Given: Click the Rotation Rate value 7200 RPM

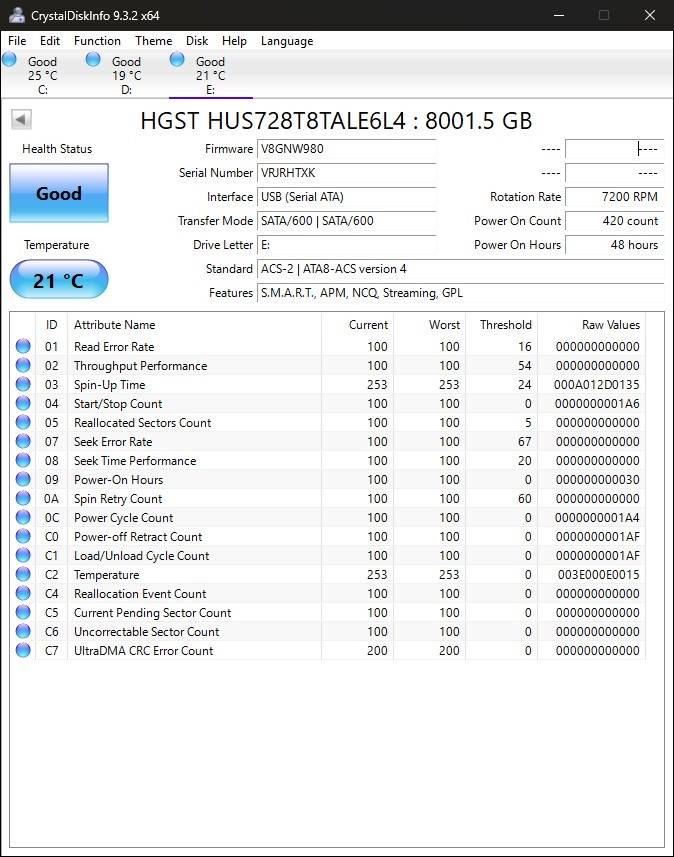Looking at the screenshot, I should click(614, 197).
